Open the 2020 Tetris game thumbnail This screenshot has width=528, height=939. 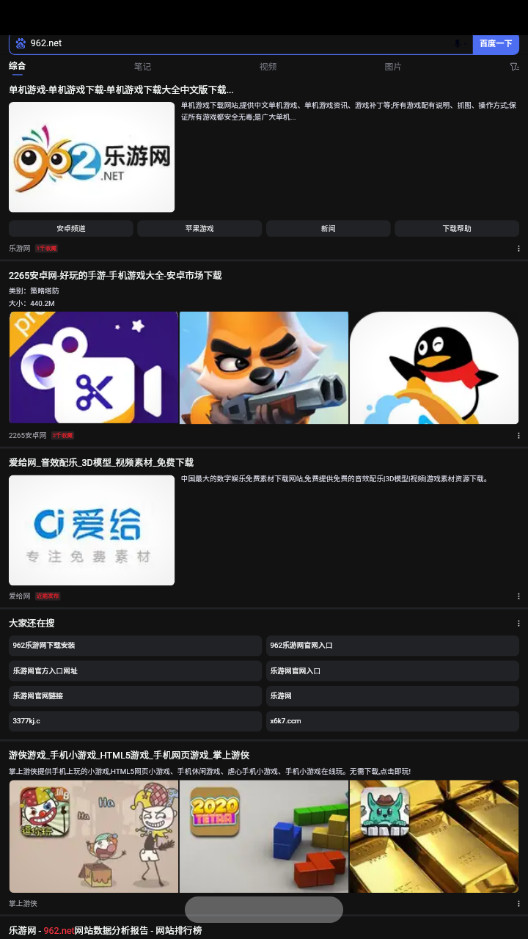click(264, 837)
